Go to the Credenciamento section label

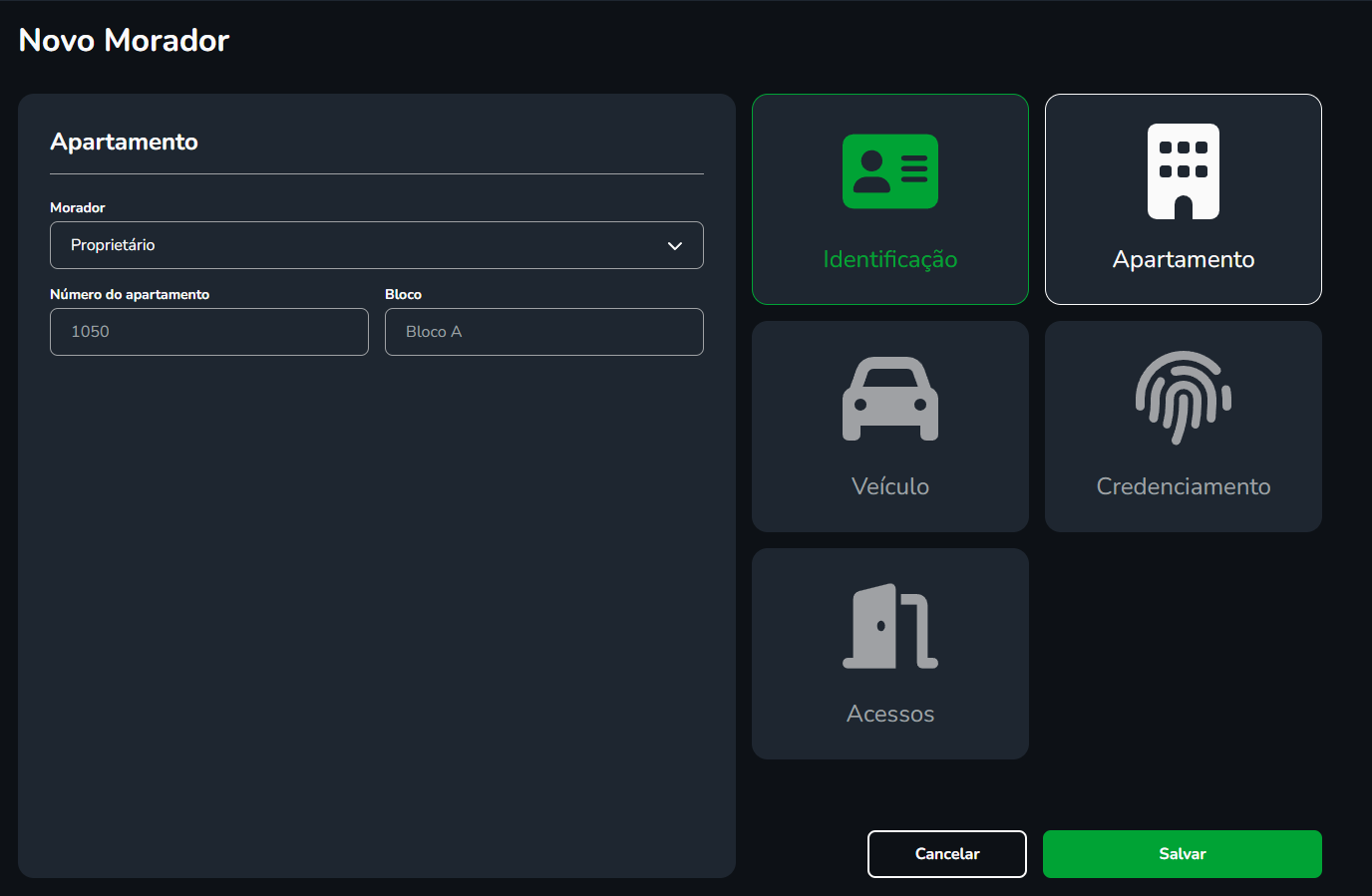tap(1183, 486)
